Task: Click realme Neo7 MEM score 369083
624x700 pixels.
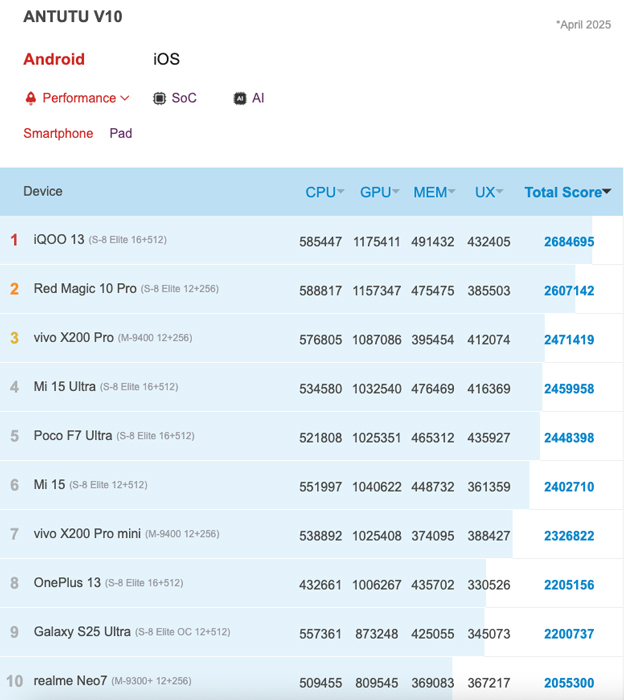Action: coord(433,683)
